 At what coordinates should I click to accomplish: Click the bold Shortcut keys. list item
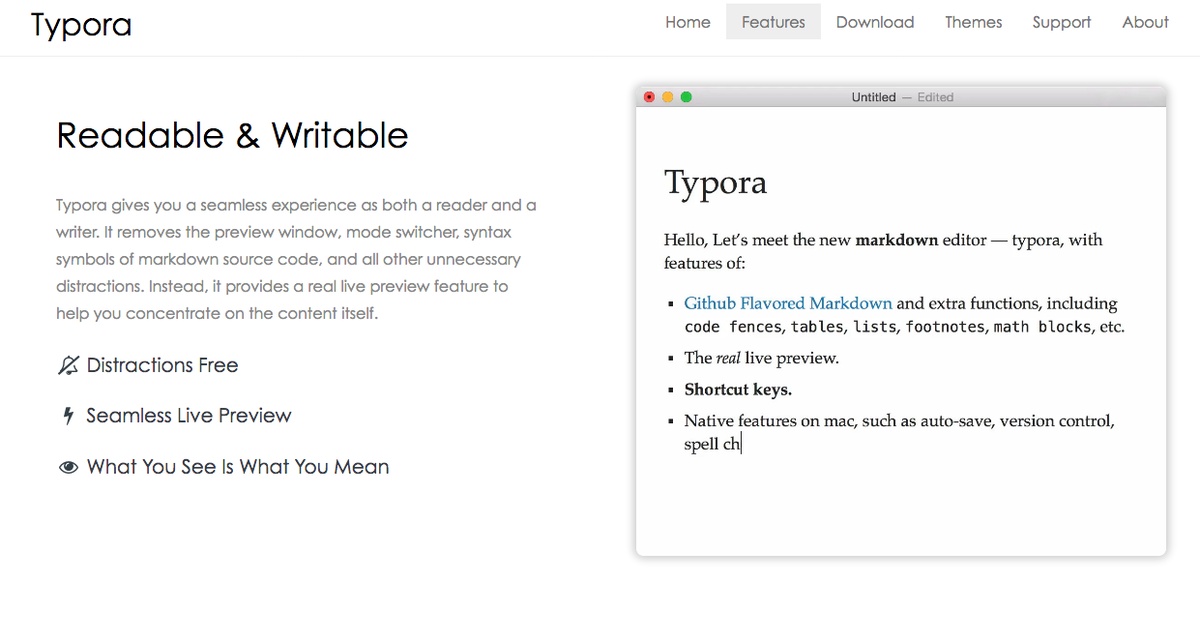pos(738,389)
